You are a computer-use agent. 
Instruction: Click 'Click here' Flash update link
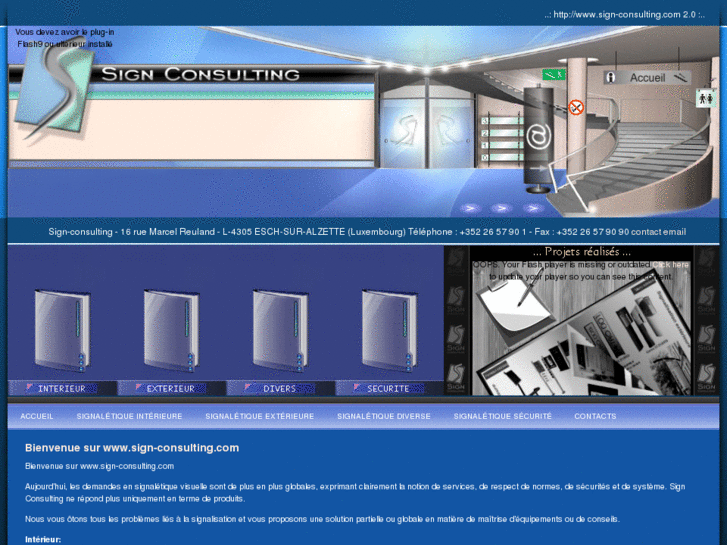[670, 265]
